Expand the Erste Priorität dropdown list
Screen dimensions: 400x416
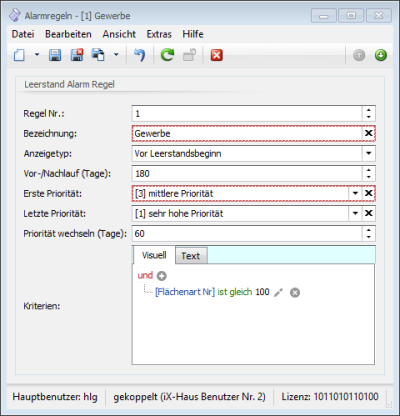pos(355,193)
